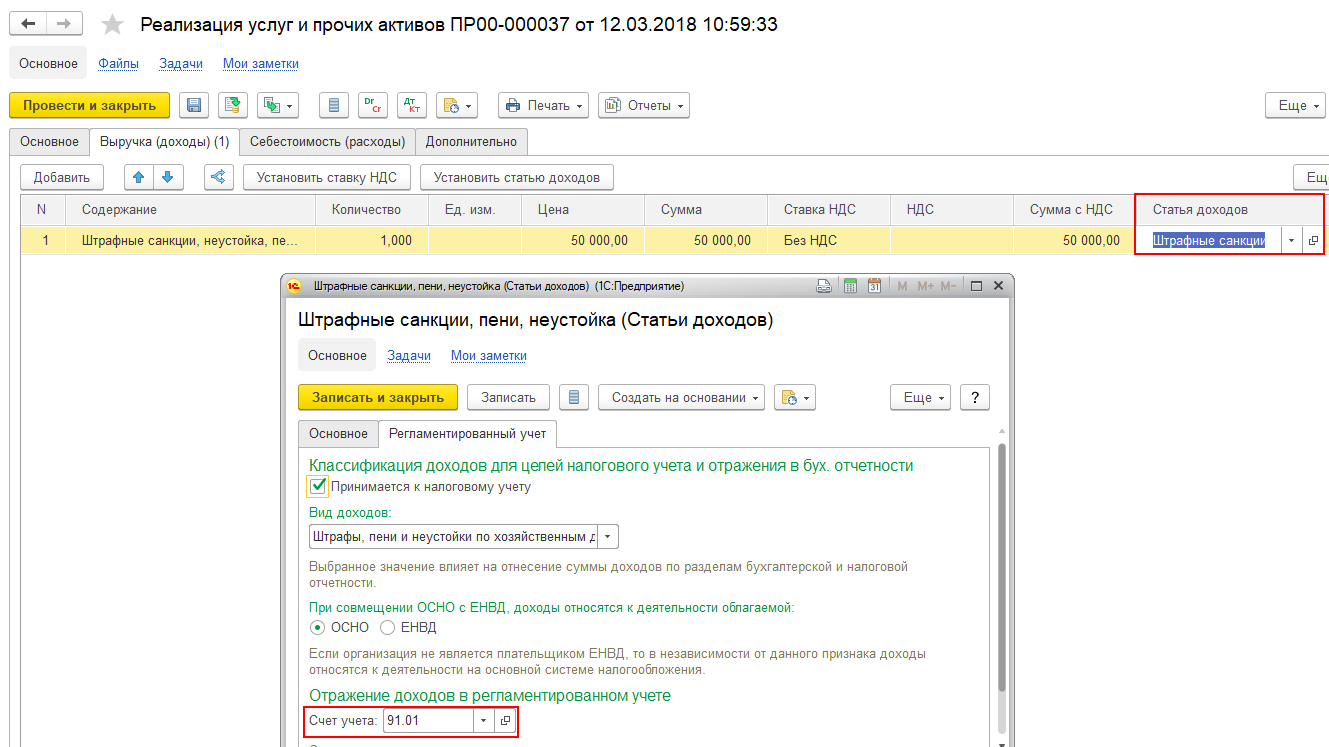Click Добавить to add a row
The image size is (1329, 747).
pos(62,177)
